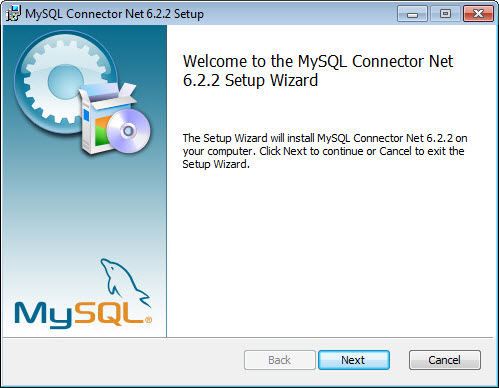Open the installer icon in title bar
The image size is (499, 388).
coord(13,14)
